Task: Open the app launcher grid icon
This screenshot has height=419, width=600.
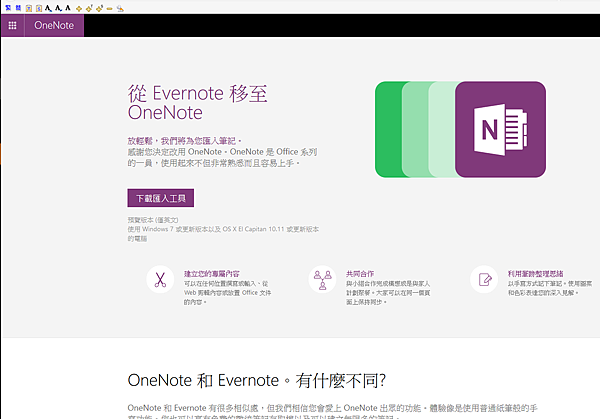Action: click(12, 25)
